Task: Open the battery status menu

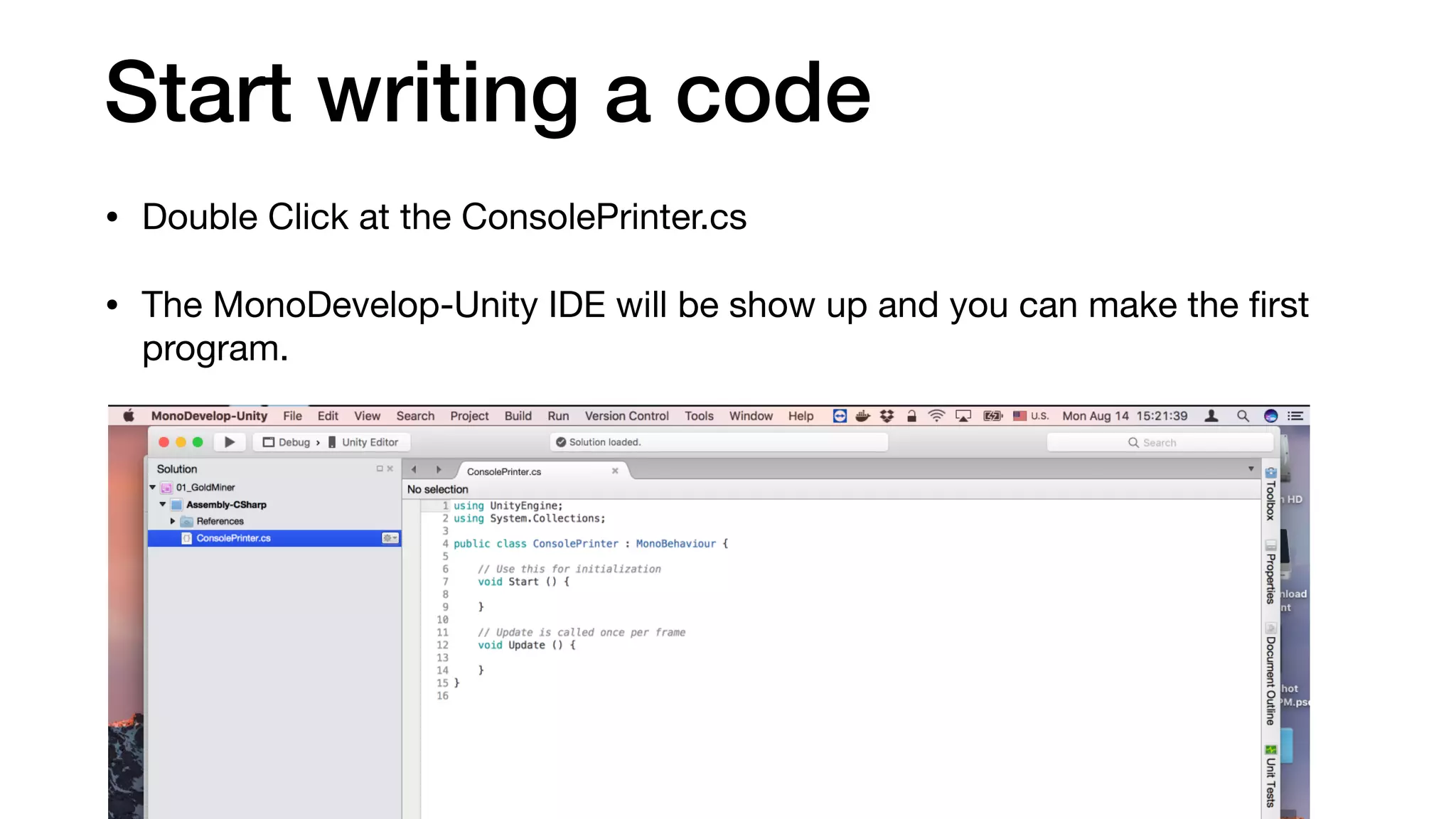Action: click(993, 416)
